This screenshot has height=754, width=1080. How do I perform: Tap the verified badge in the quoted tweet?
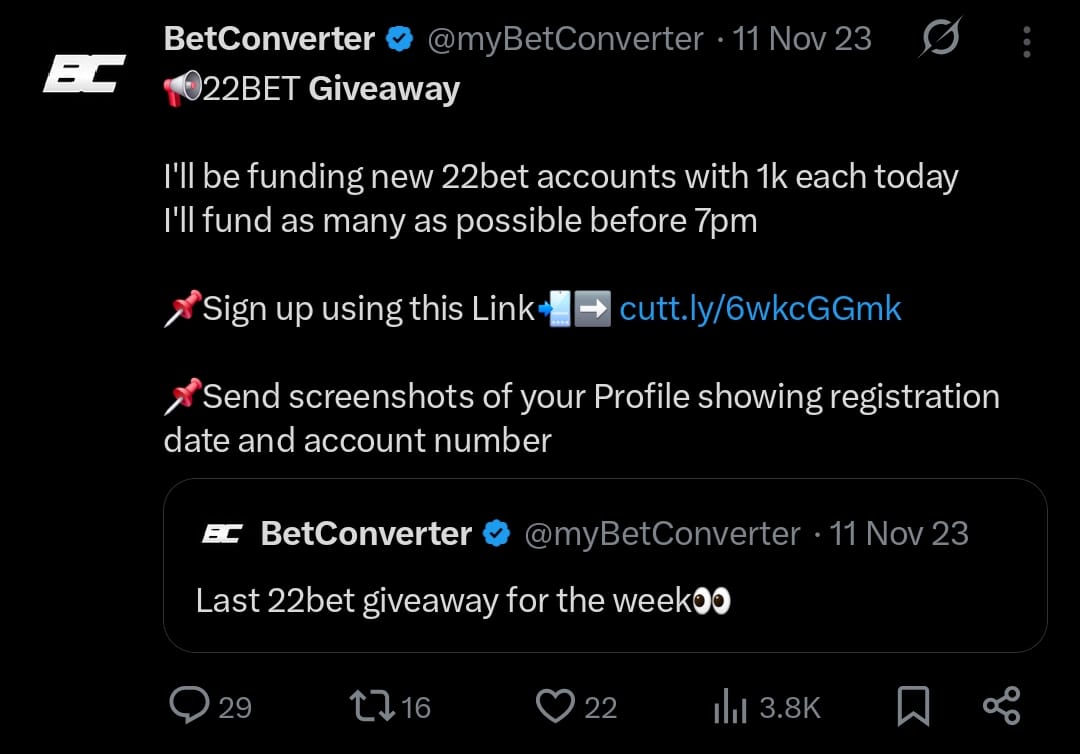(497, 534)
